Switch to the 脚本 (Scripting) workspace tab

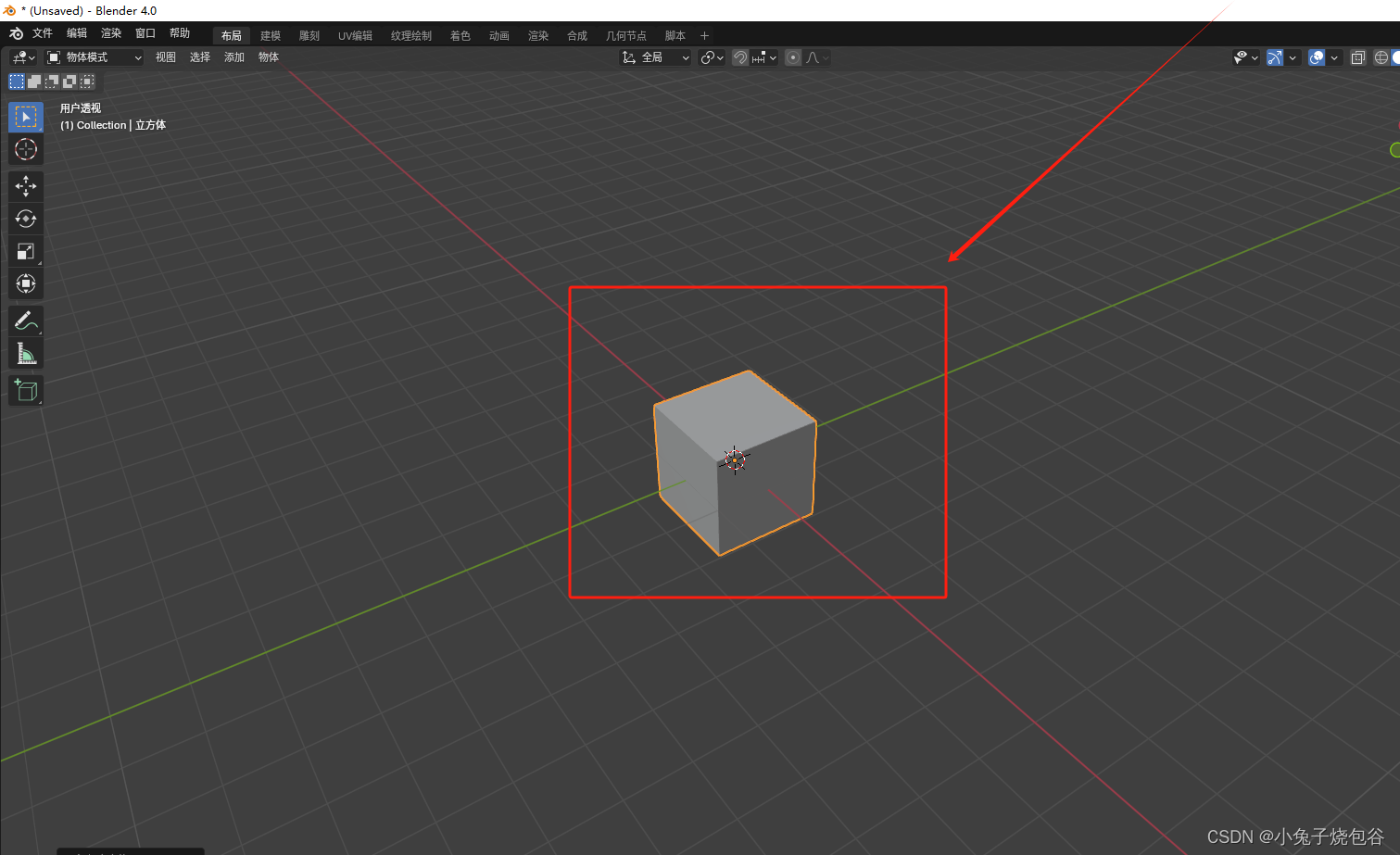click(x=675, y=36)
